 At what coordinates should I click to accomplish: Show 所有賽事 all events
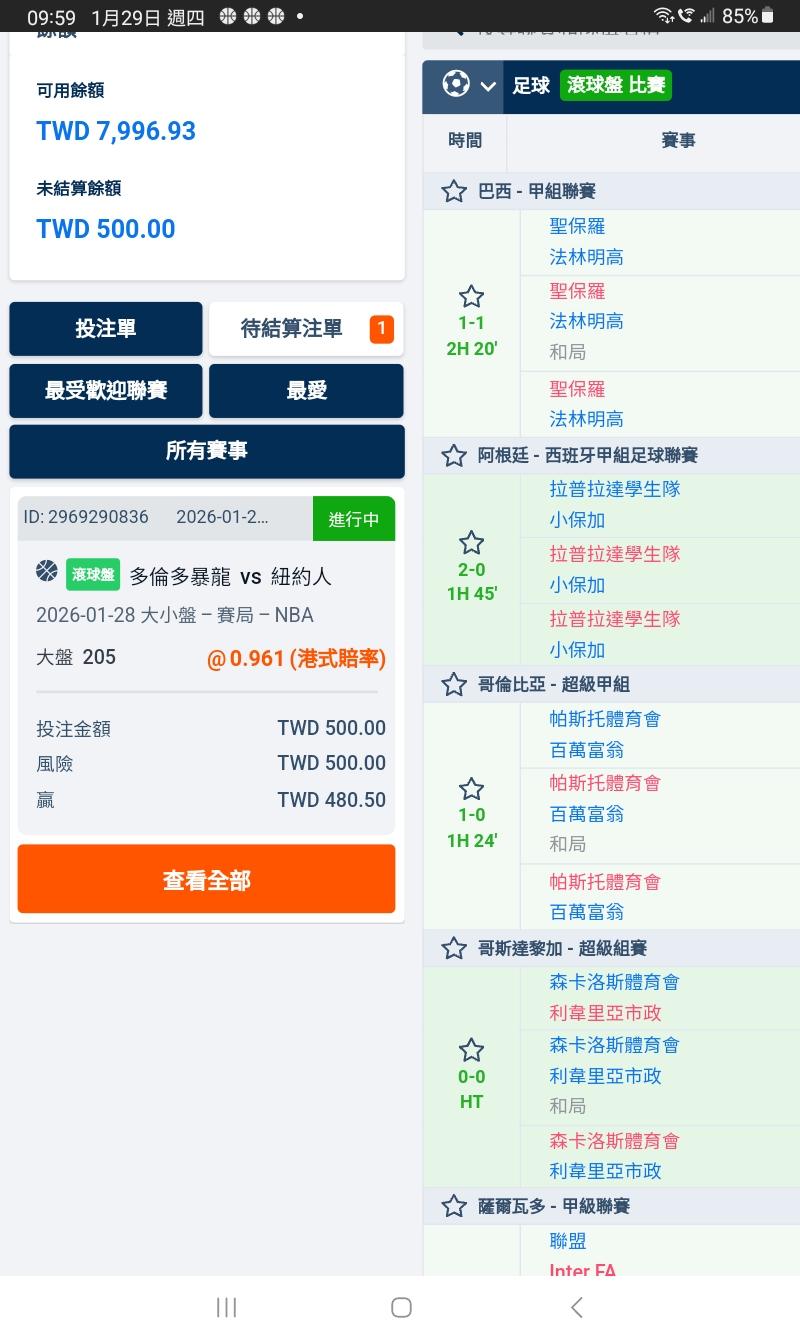click(x=207, y=451)
